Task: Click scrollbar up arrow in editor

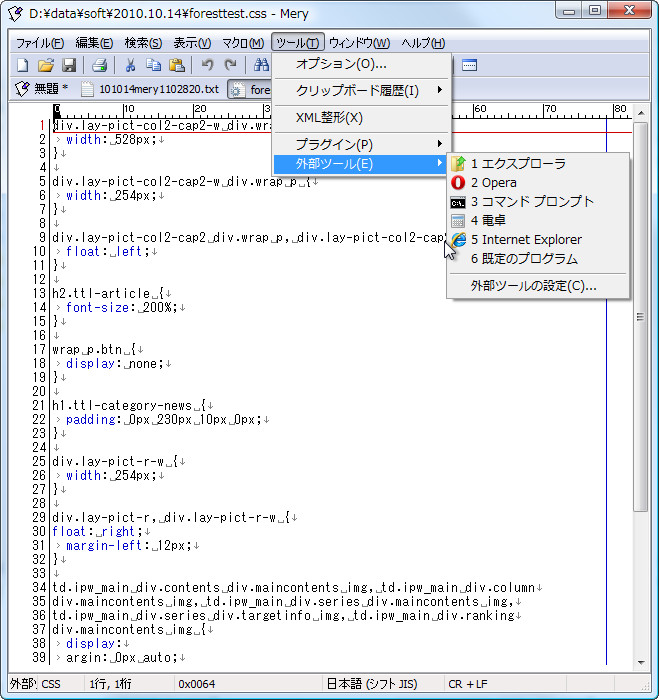Action: coord(641,113)
